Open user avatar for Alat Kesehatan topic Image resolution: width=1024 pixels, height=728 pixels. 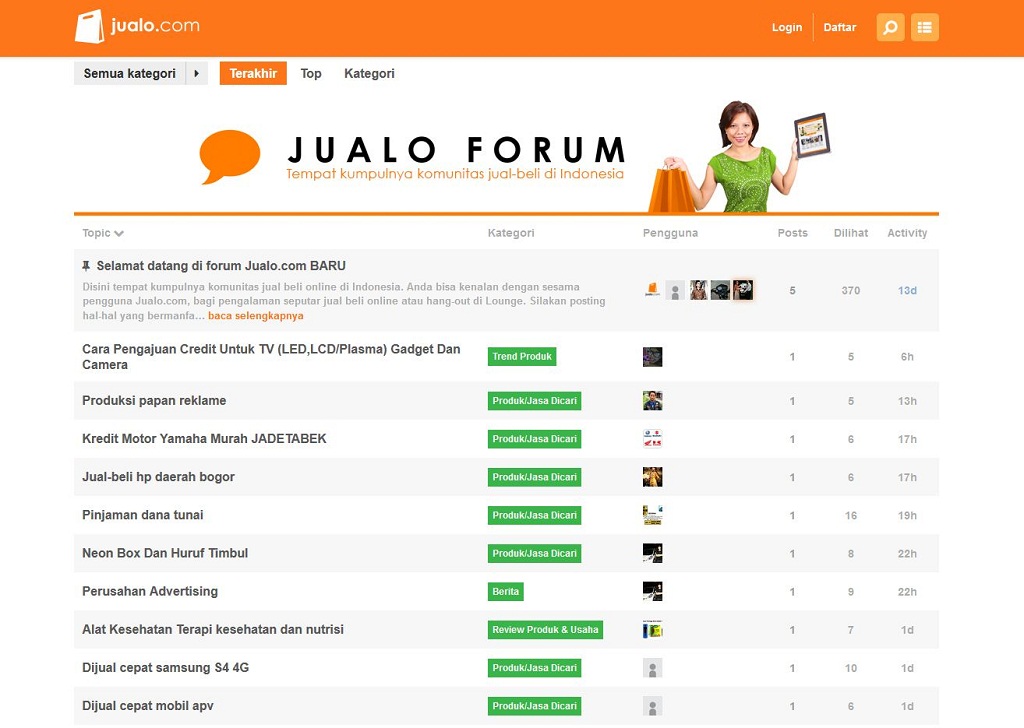tap(652, 629)
